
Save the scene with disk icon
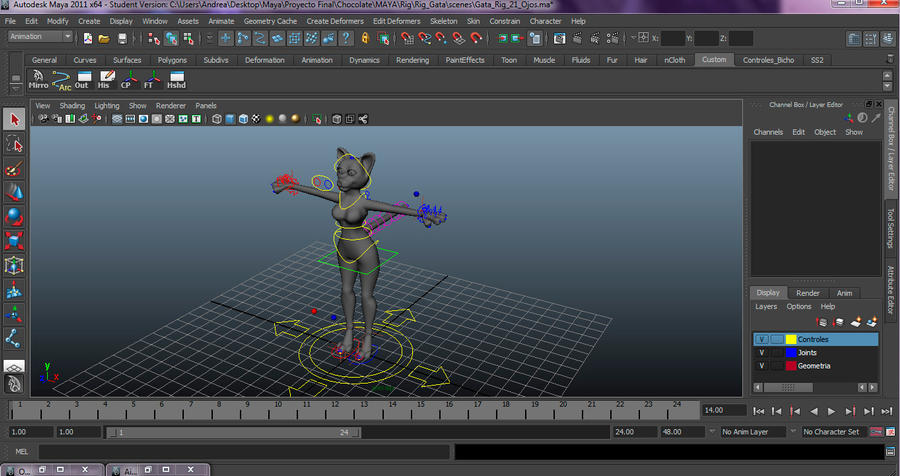(x=122, y=38)
